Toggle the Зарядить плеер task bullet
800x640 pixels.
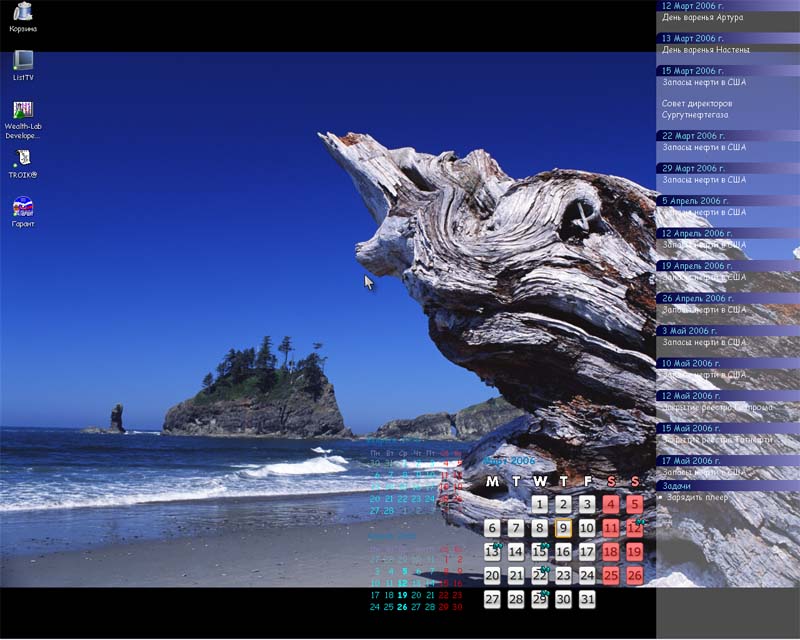pyautogui.click(x=661, y=497)
